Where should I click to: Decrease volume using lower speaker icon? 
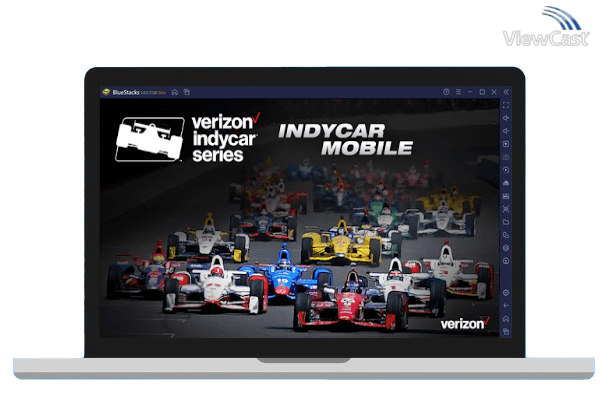(x=506, y=131)
